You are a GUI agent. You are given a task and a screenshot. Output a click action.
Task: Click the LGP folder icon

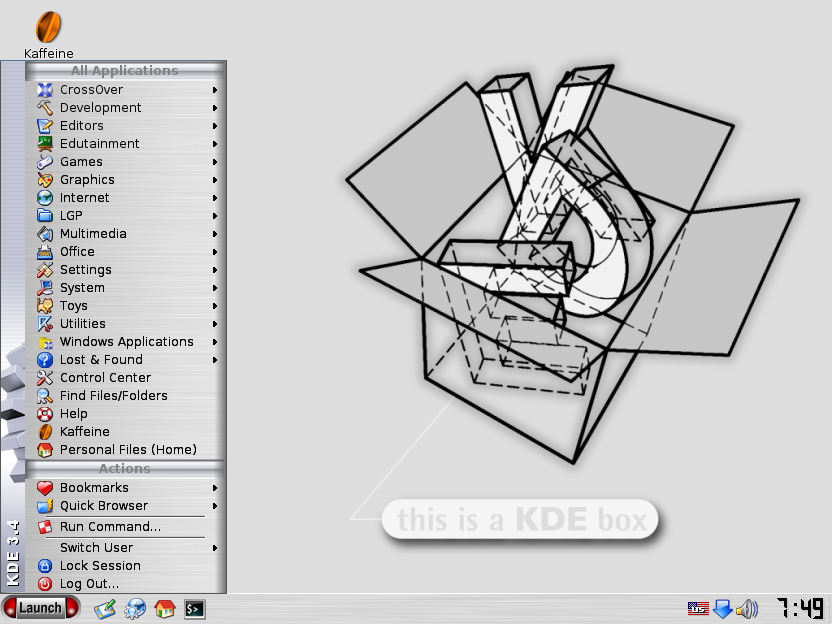click(45, 216)
